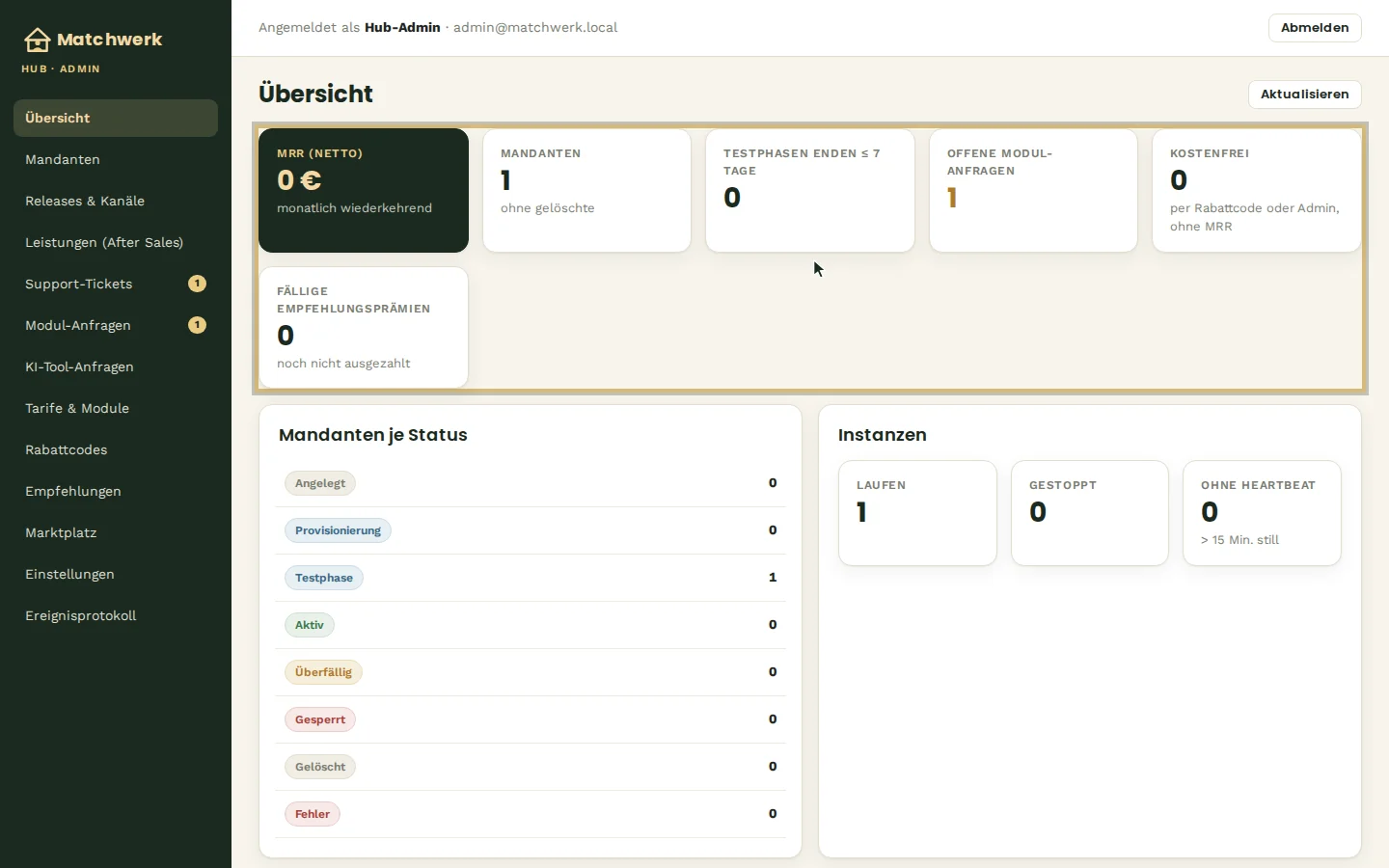Click the Aktiv status badge
The width and height of the screenshot is (1389, 868).
pyautogui.click(x=310, y=625)
